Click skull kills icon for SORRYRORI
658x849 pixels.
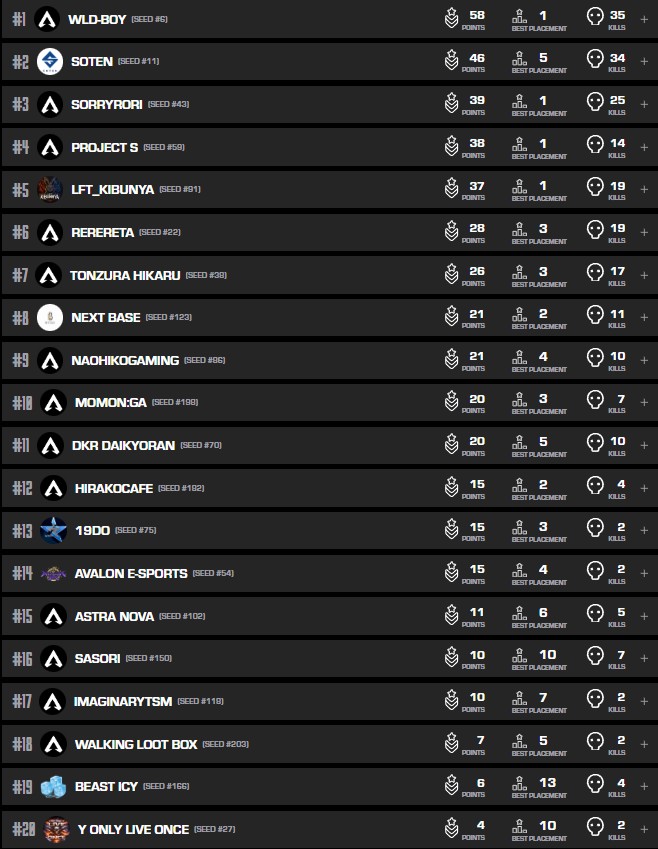click(x=595, y=103)
